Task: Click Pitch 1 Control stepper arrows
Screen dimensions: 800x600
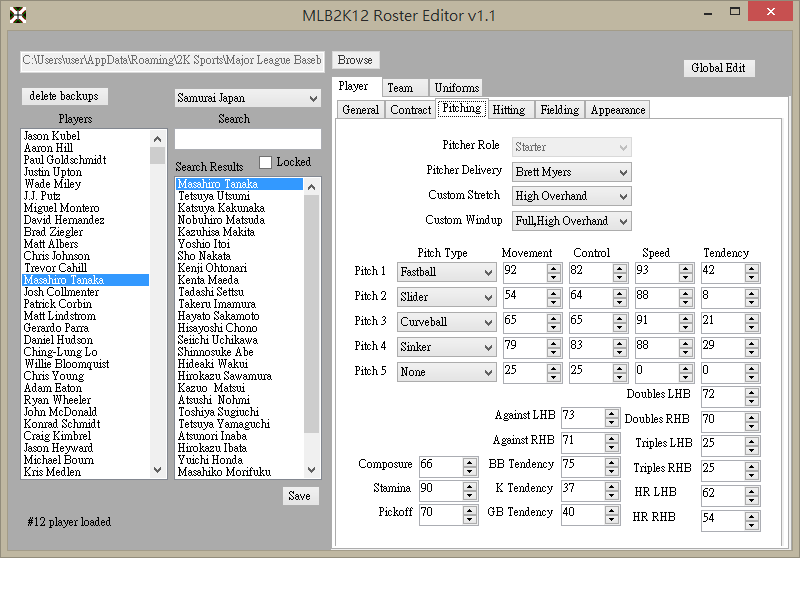Action: tap(619, 272)
